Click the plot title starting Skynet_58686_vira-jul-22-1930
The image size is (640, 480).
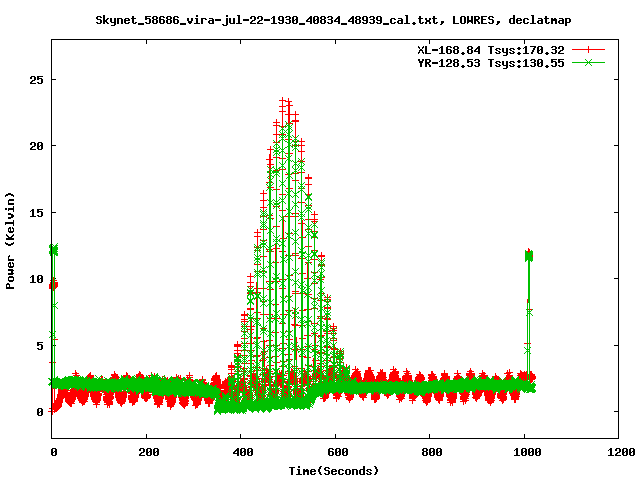(x=333, y=20)
